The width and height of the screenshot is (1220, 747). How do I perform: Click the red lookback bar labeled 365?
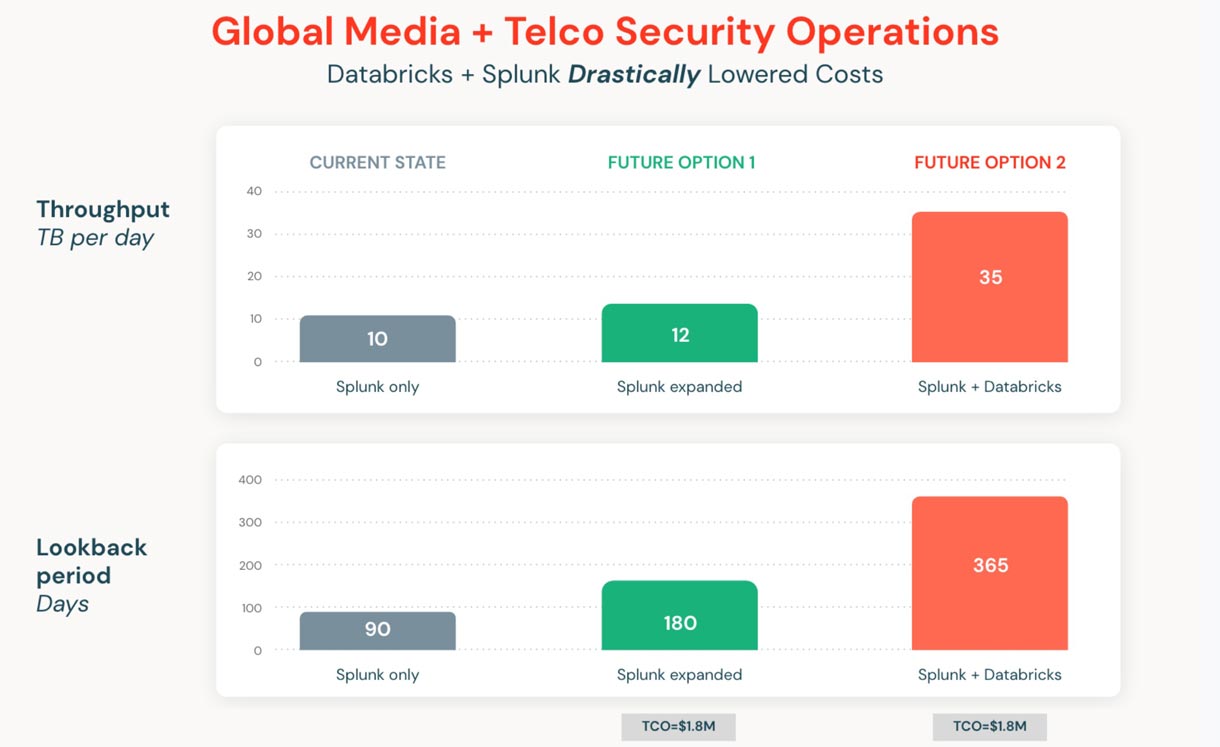990,573
